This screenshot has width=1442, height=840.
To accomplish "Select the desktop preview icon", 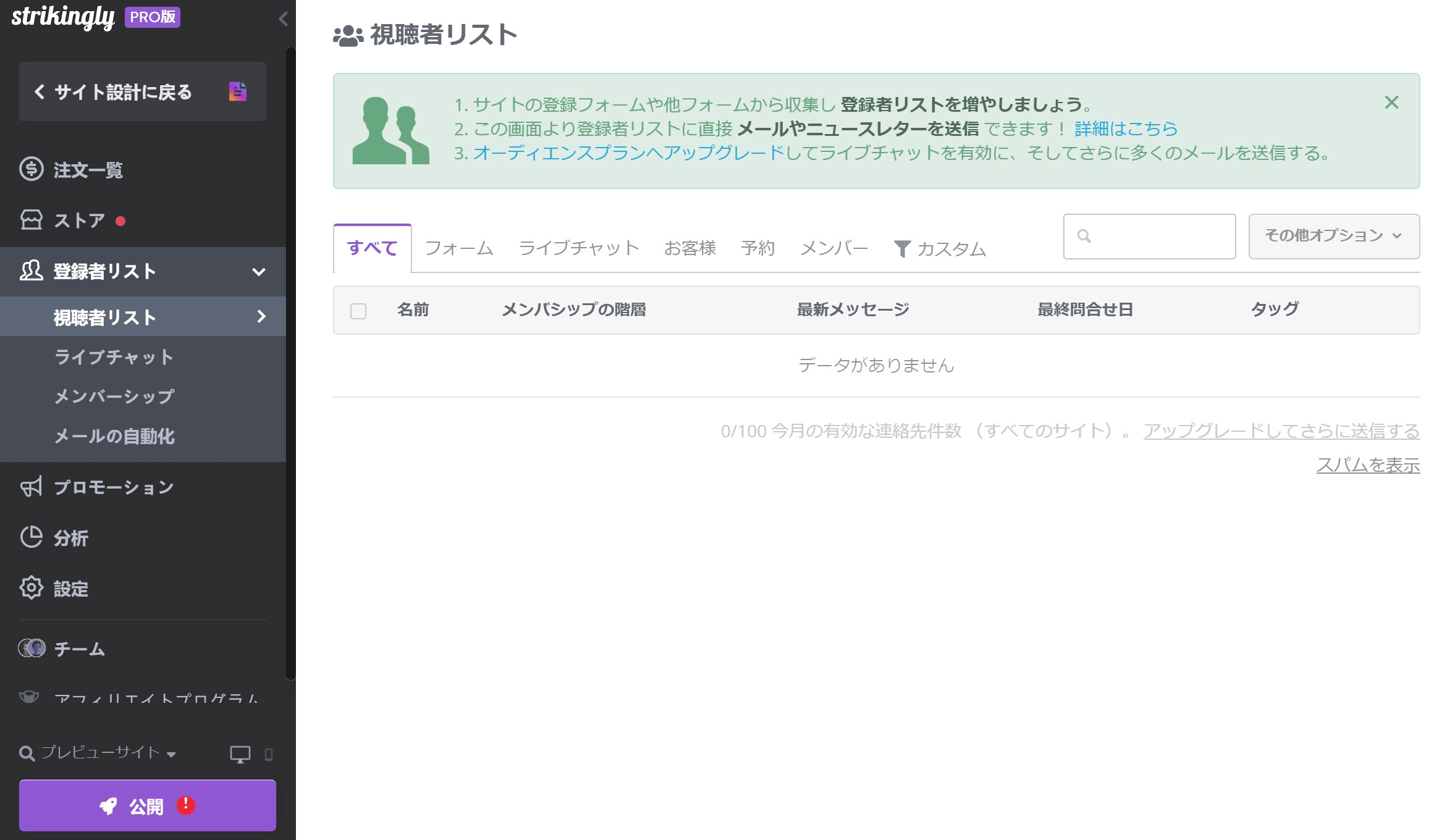I will pos(240,754).
